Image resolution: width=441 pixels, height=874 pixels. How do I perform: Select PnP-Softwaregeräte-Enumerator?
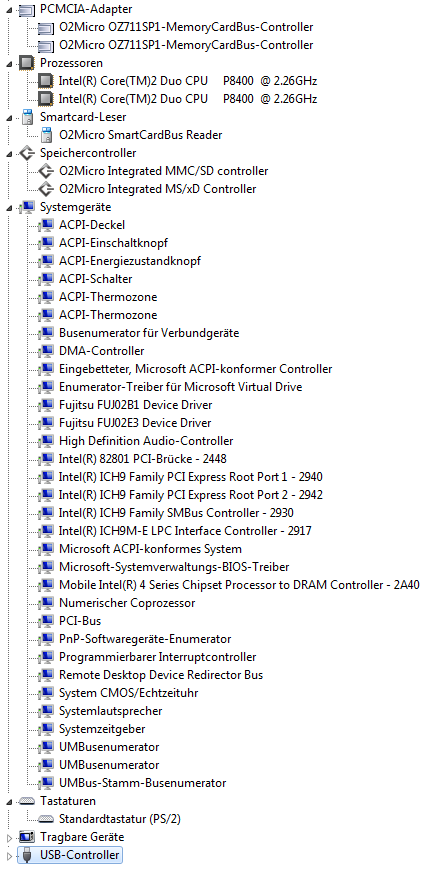(x=145, y=639)
